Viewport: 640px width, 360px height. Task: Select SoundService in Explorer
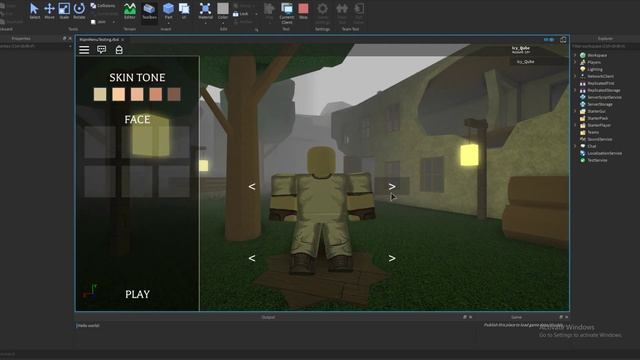tap(599, 139)
